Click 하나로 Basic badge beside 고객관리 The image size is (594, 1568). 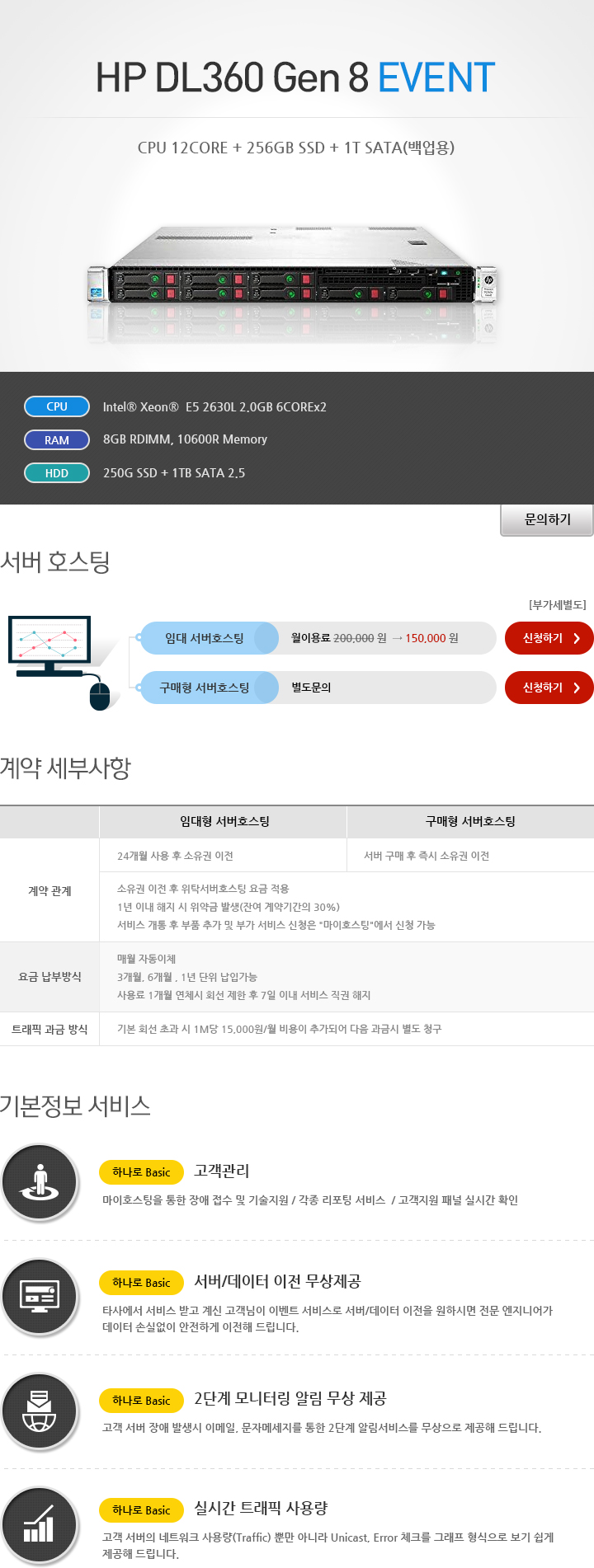point(141,1172)
